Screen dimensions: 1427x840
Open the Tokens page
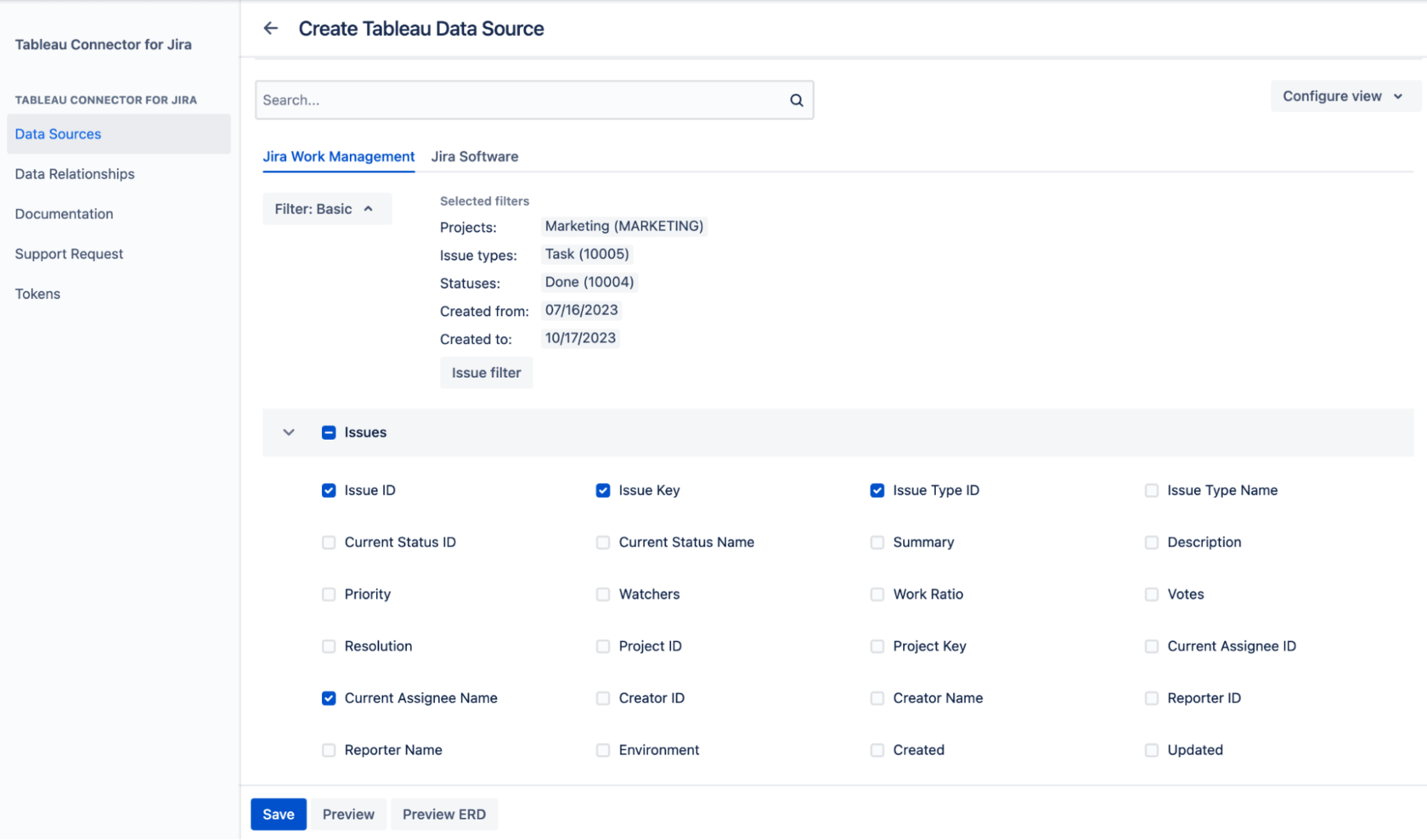37,293
